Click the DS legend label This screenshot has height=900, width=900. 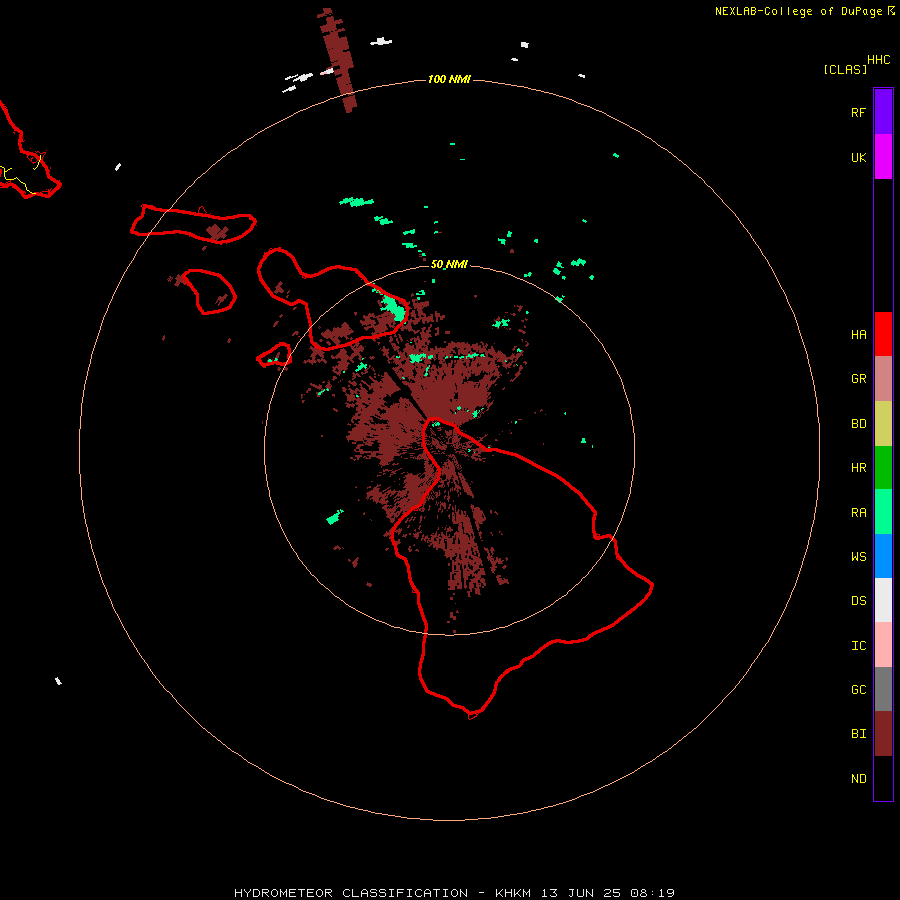(858, 601)
